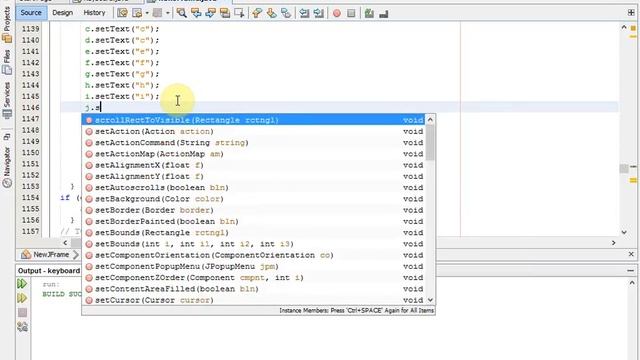
Task: Click Find Previous Occurrence icon
Action: click(x=196, y=13)
